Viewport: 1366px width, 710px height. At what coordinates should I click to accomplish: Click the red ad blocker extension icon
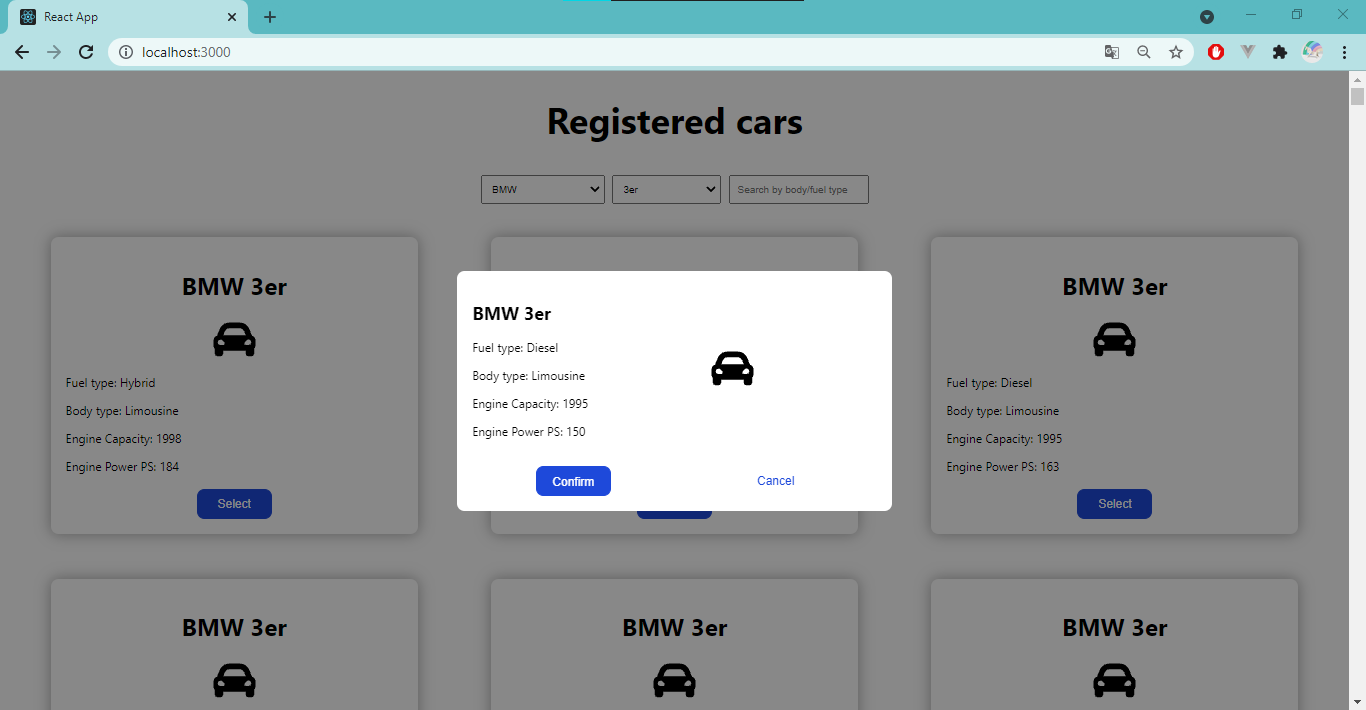click(x=1215, y=51)
